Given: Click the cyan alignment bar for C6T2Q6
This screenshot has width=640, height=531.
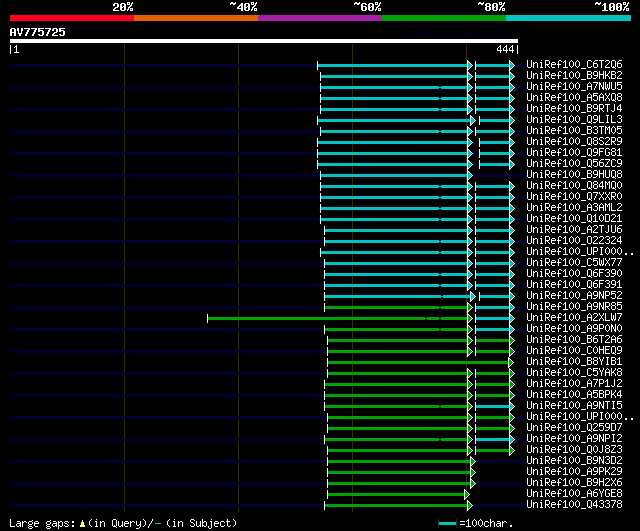Looking at the screenshot, I should pyautogui.click(x=393, y=66).
